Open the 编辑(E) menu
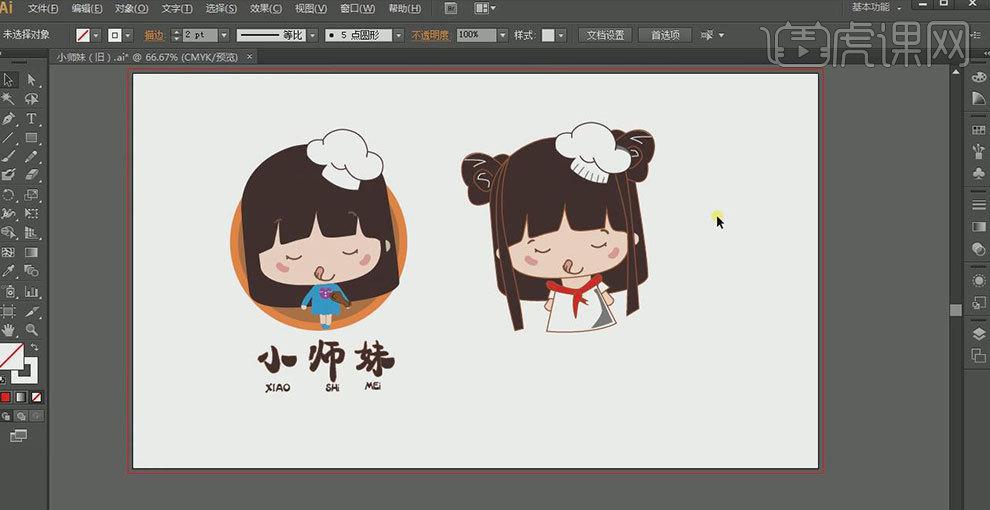This screenshot has width=990, height=510. coord(88,9)
